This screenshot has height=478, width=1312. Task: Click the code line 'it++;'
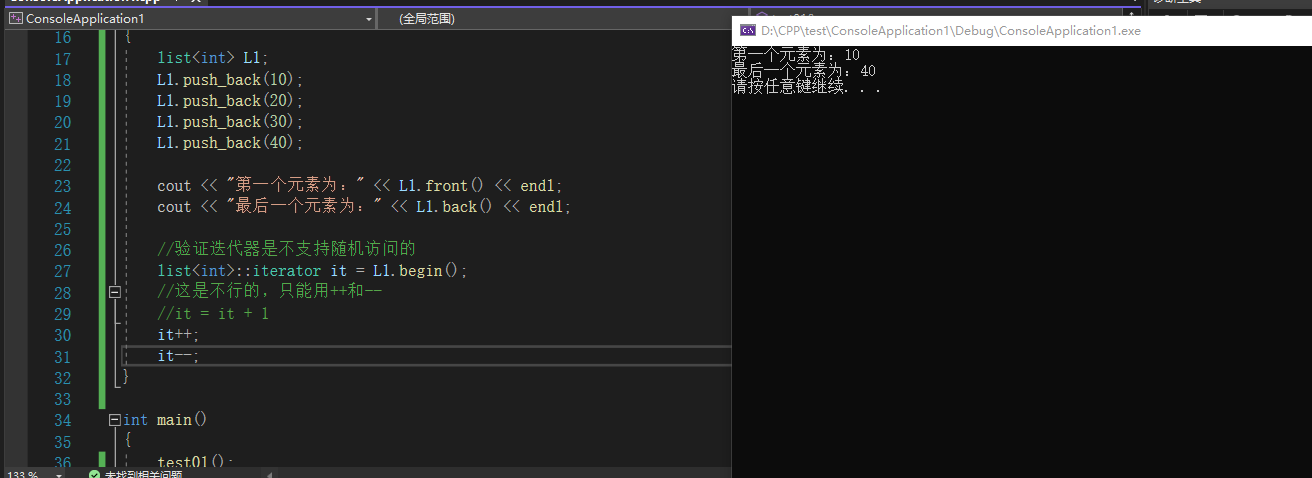tap(178, 335)
